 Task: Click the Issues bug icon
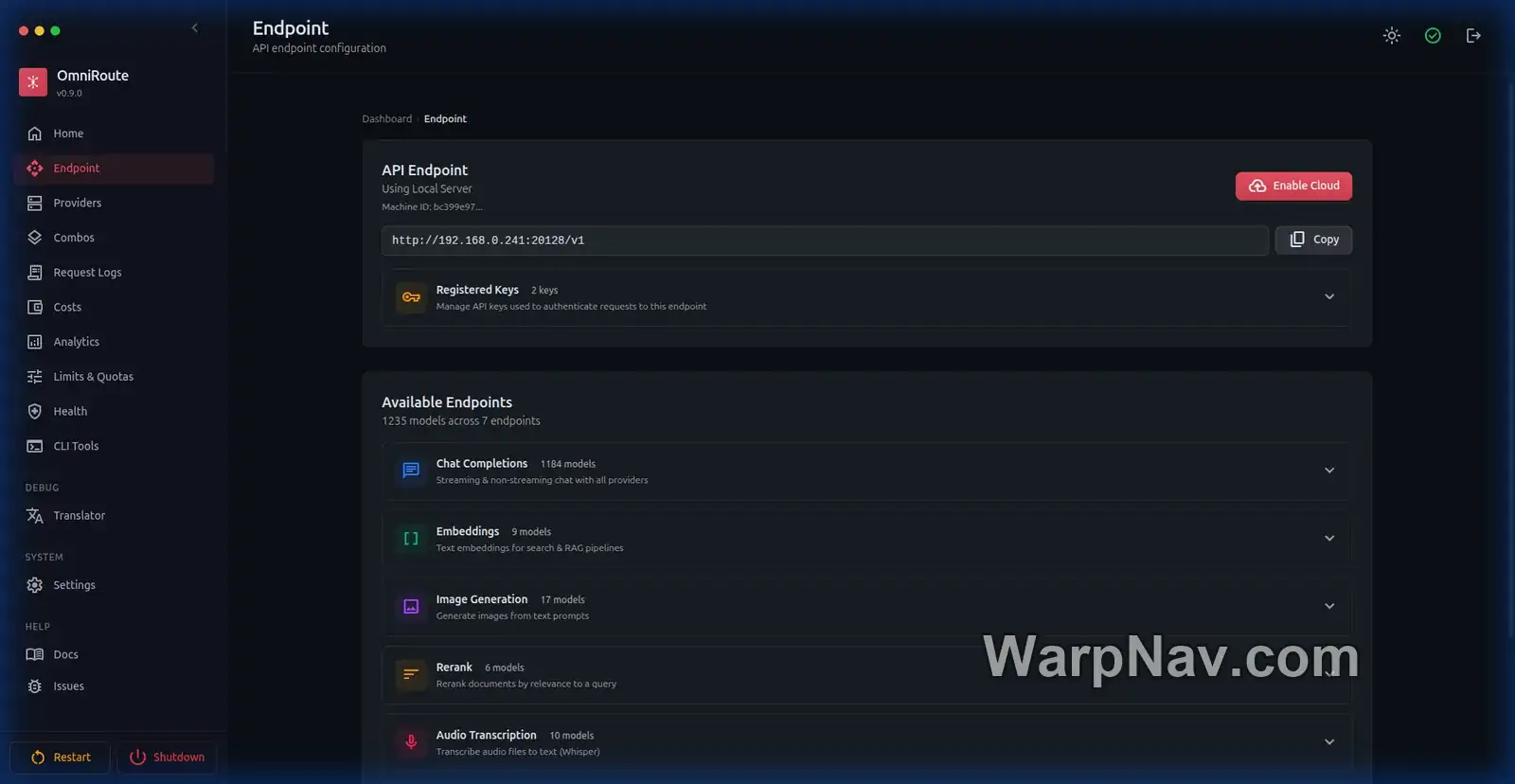click(x=35, y=686)
